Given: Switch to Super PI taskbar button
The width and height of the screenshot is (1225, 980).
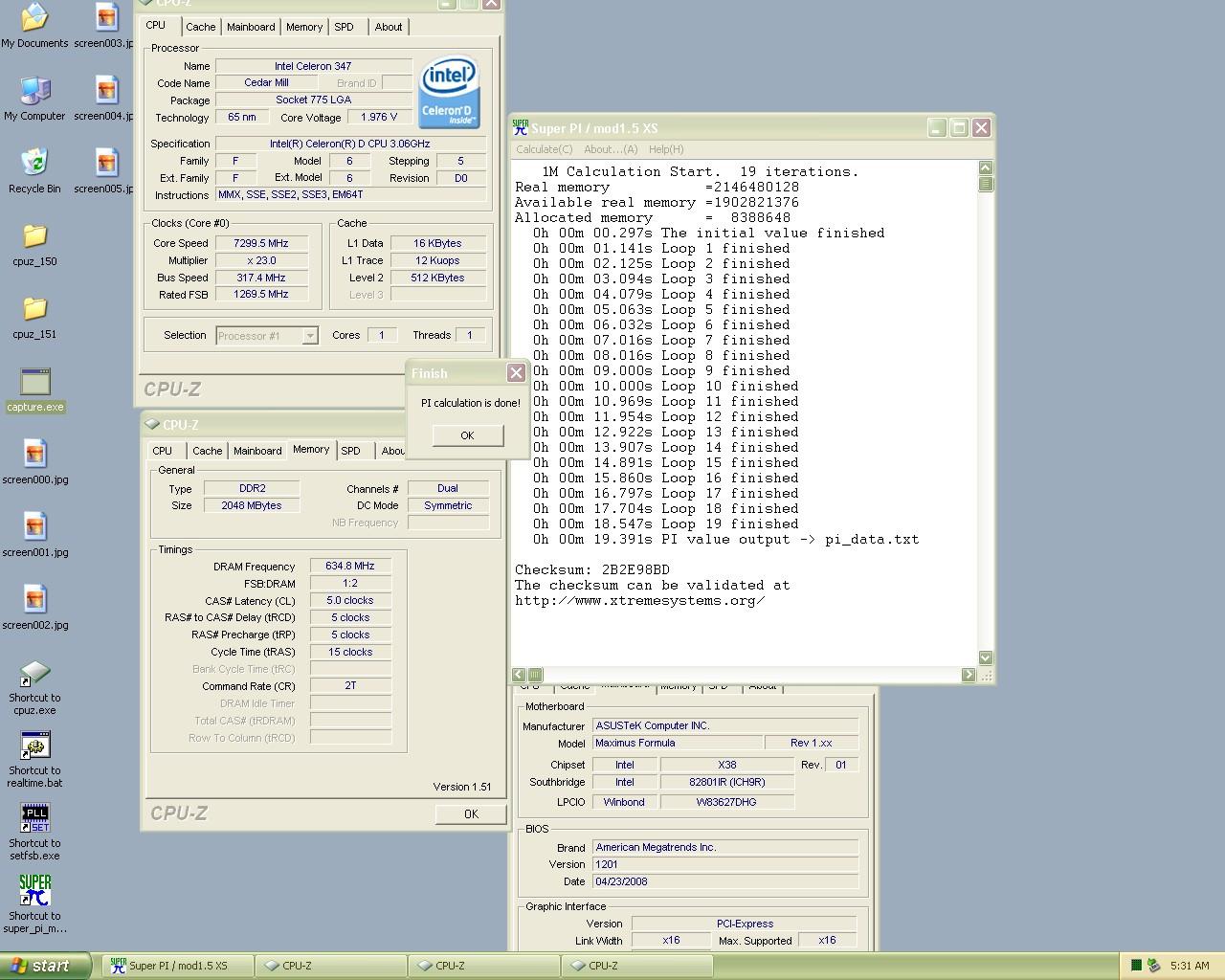Looking at the screenshot, I should (177, 966).
